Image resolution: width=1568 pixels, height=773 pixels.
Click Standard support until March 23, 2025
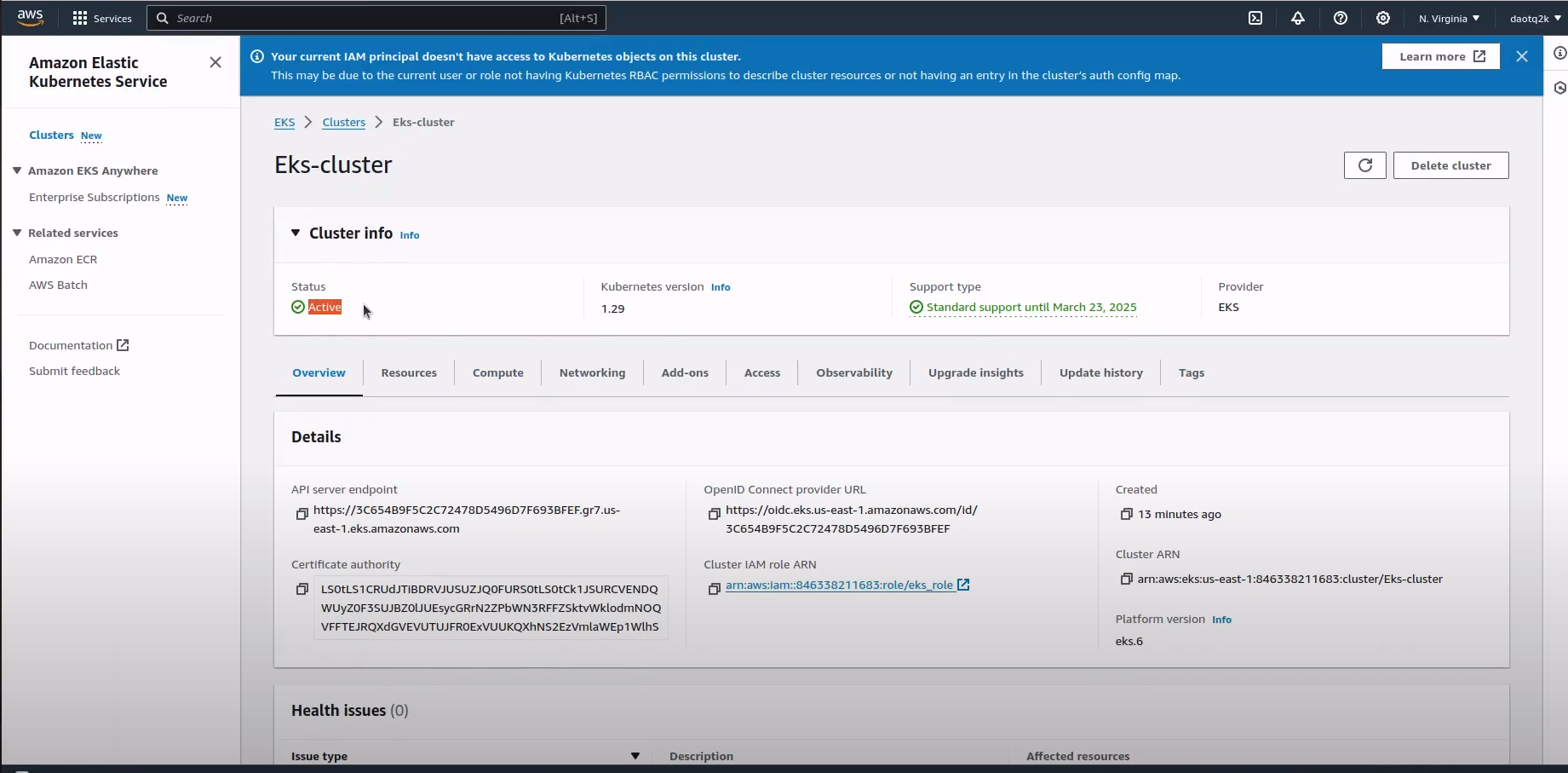click(x=1023, y=307)
